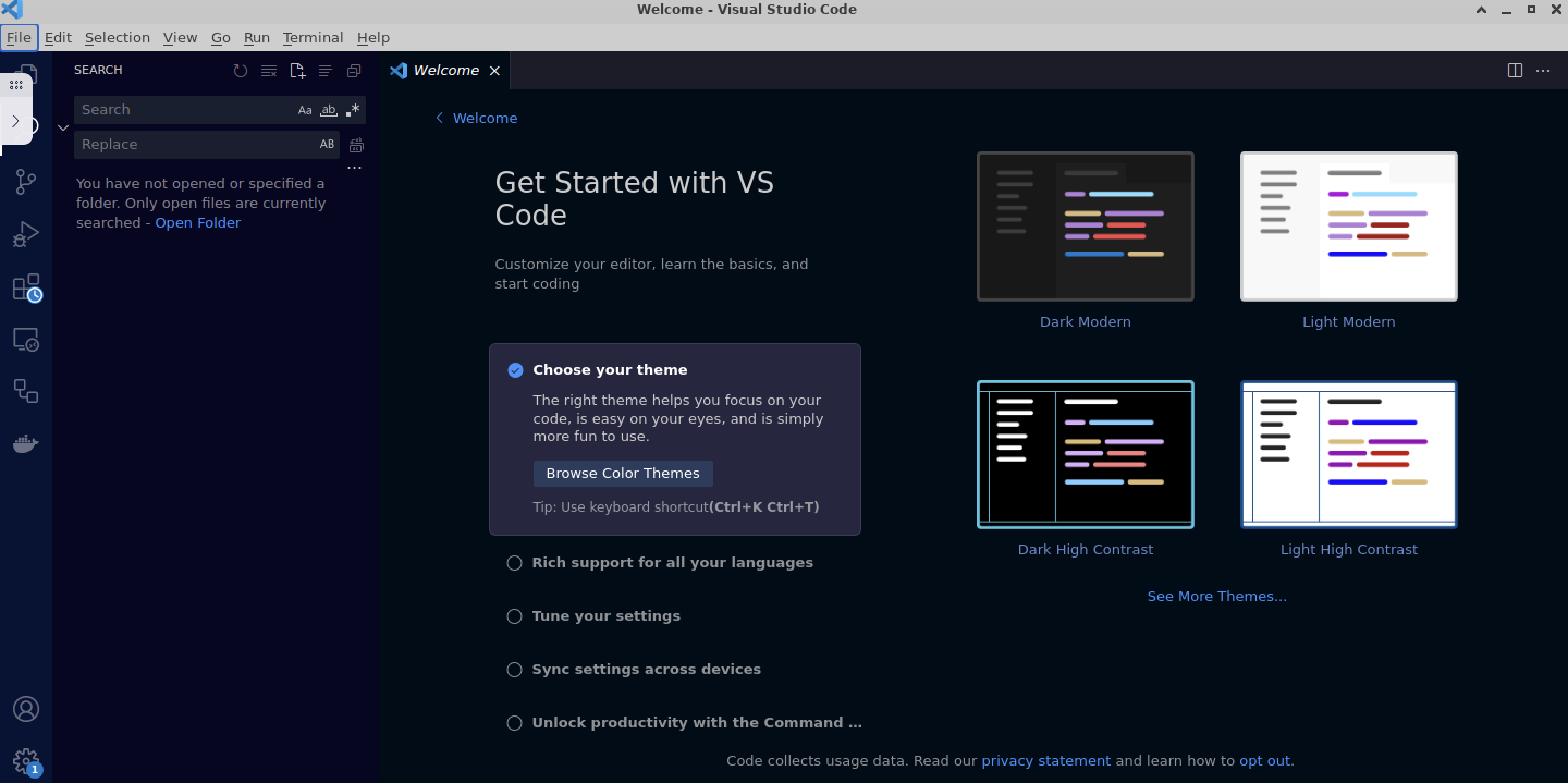This screenshot has height=783, width=1568.
Task: Click Refresh in the Search panel
Action: pyautogui.click(x=241, y=71)
